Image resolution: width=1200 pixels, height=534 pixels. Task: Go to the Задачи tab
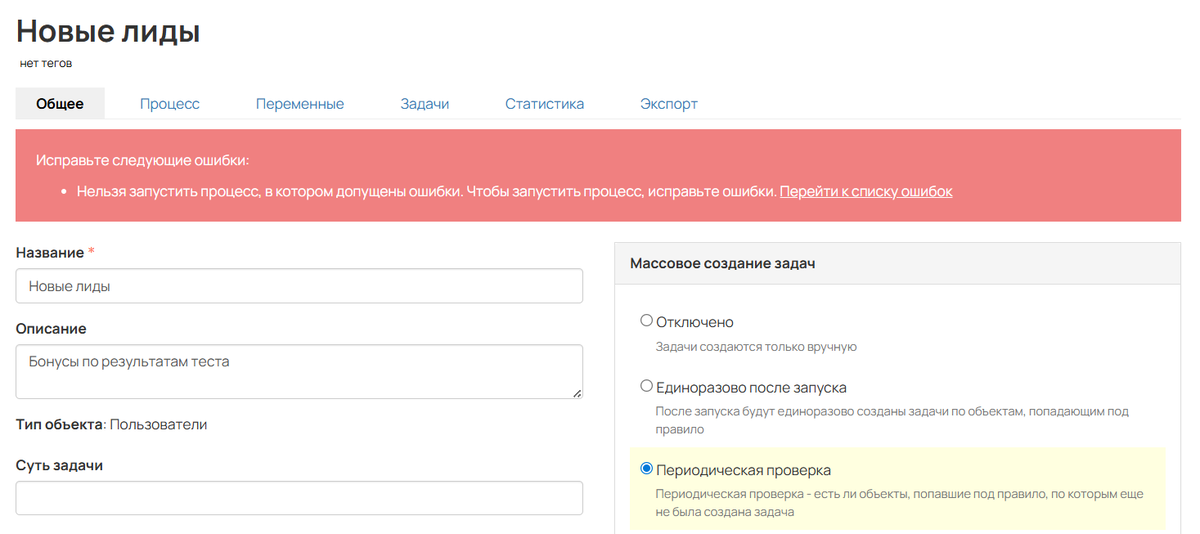(425, 104)
